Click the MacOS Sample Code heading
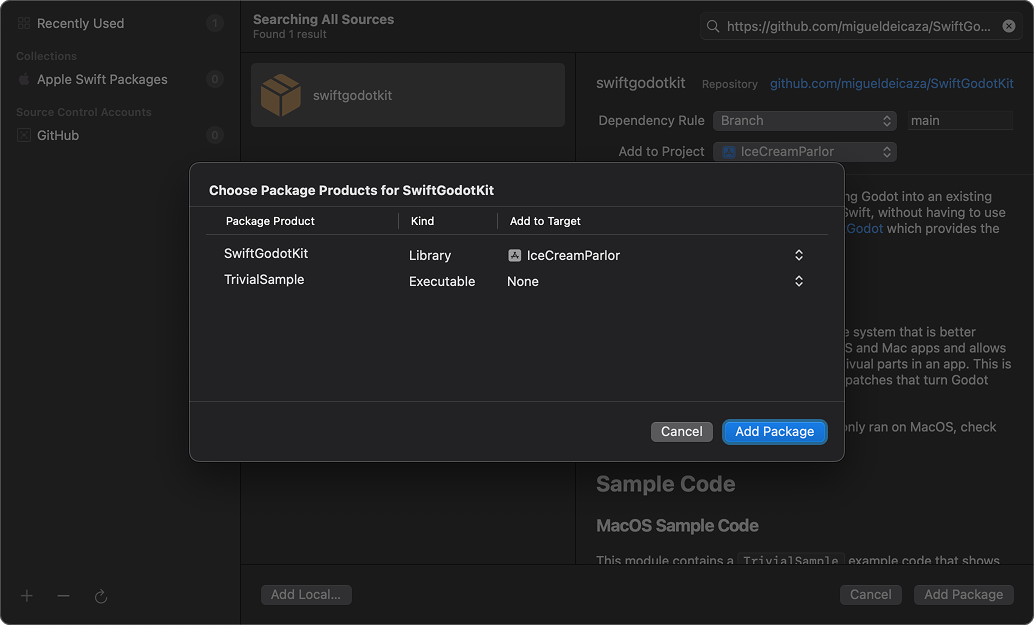 tap(677, 525)
